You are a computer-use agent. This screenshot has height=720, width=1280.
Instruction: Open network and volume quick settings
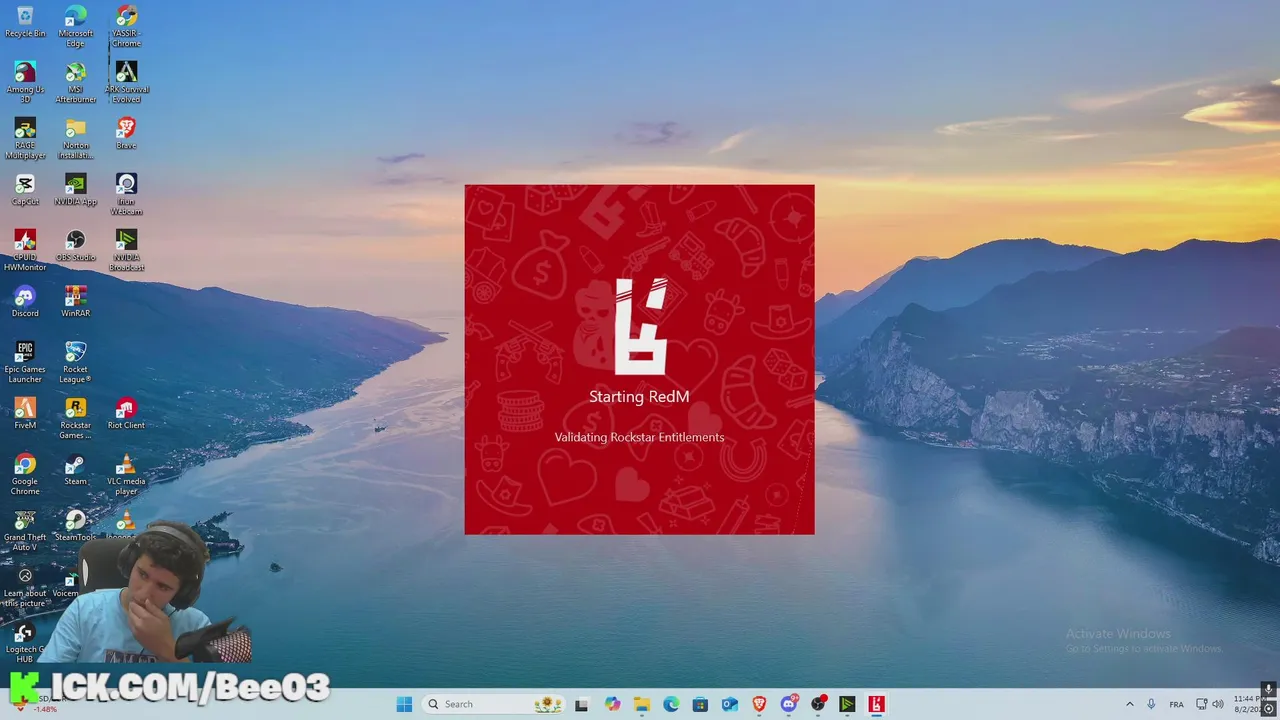tap(1210, 704)
